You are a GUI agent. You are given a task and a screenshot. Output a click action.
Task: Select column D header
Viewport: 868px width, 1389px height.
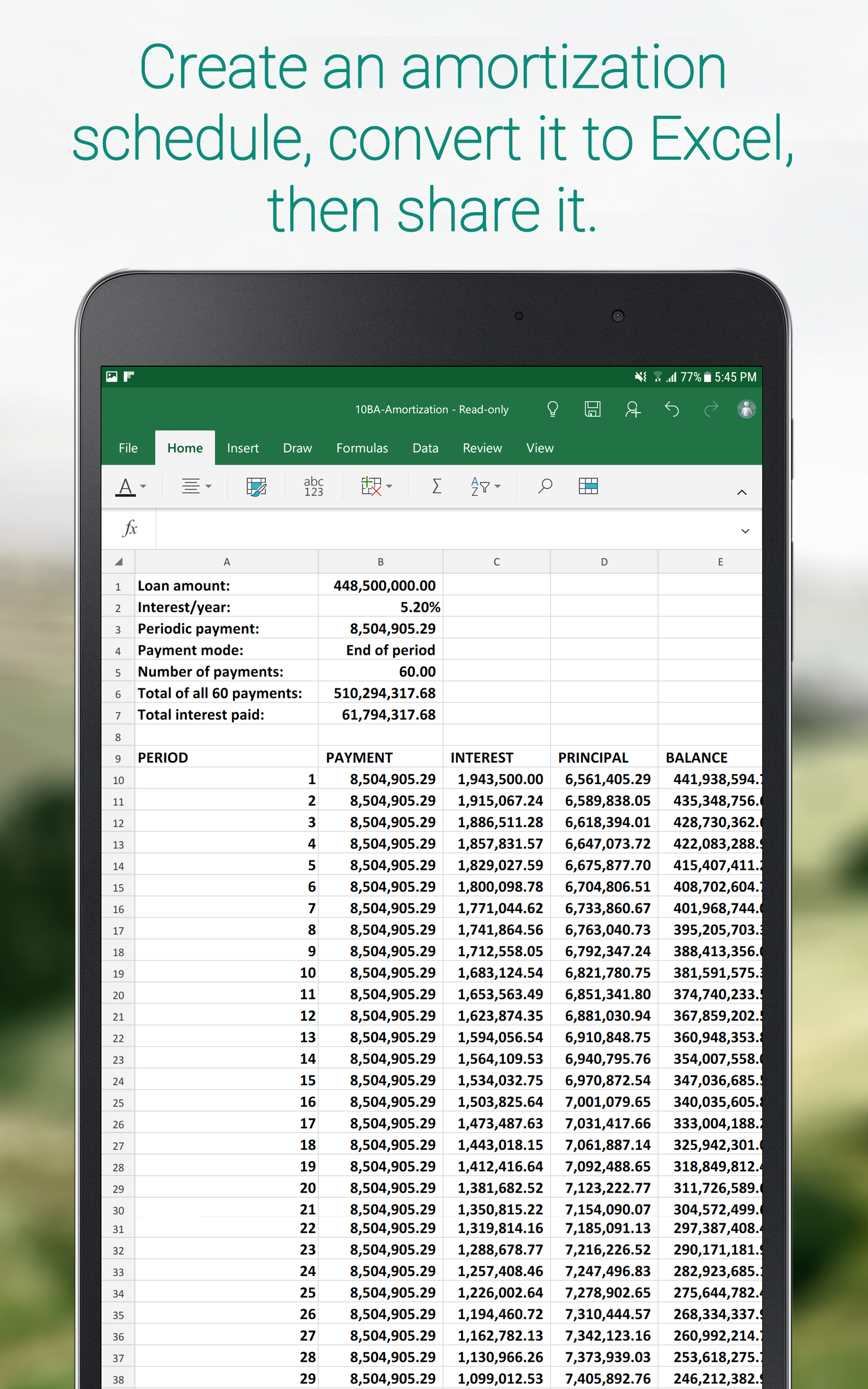[604, 562]
